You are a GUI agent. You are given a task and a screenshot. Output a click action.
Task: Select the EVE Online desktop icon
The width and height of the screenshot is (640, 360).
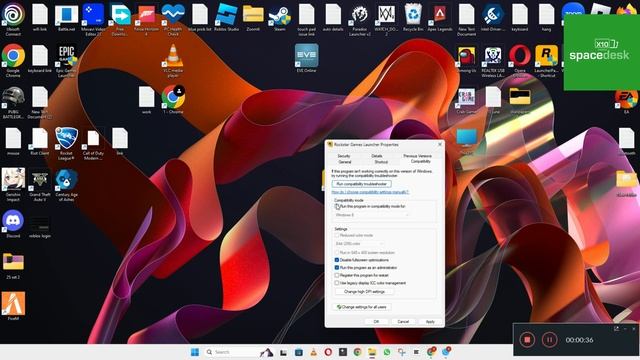(x=307, y=58)
